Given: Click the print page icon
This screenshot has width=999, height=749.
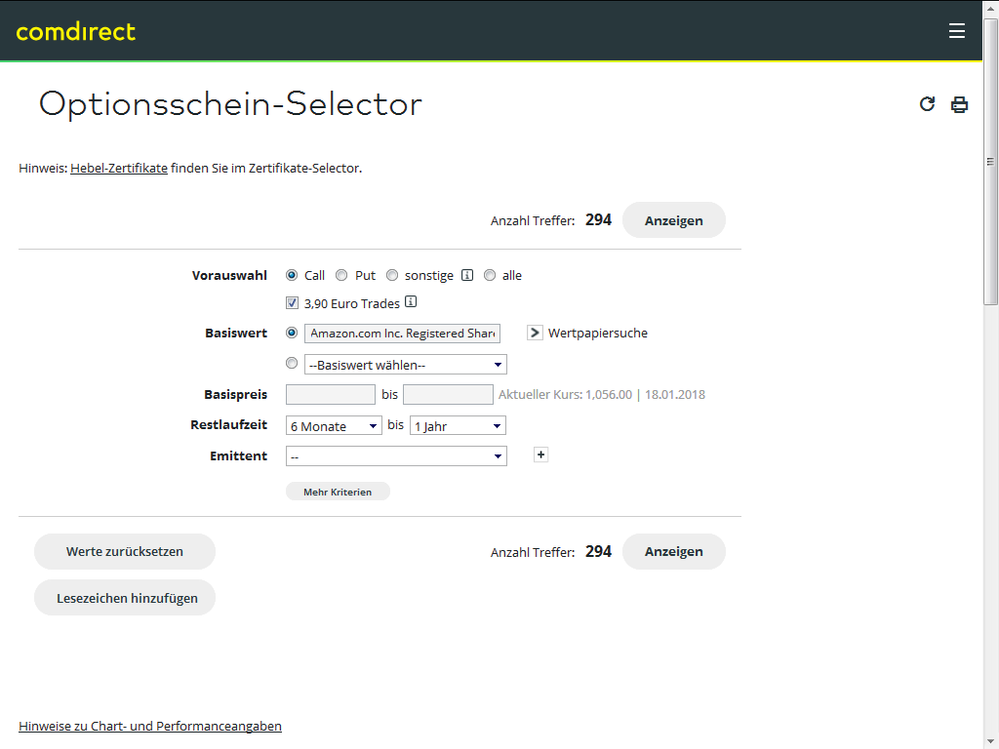Looking at the screenshot, I should [x=959, y=104].
